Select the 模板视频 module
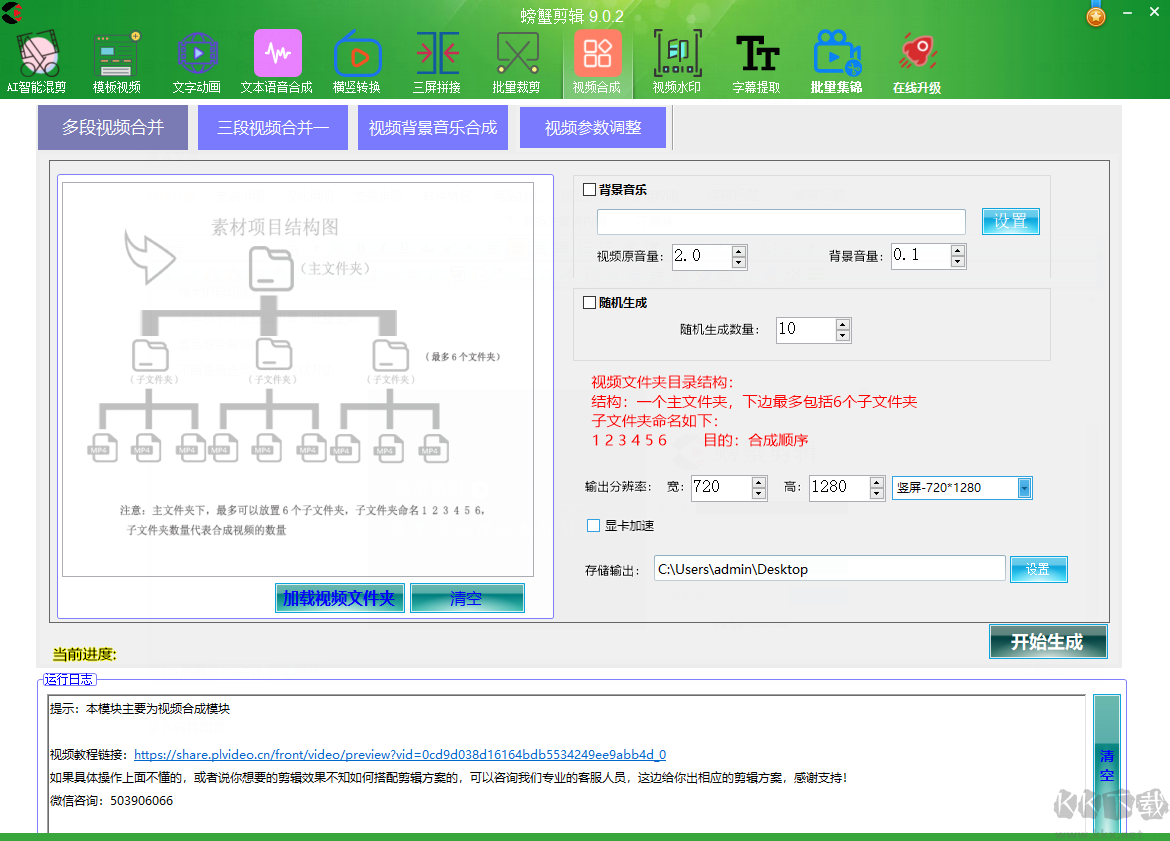 tap(116, 55)
